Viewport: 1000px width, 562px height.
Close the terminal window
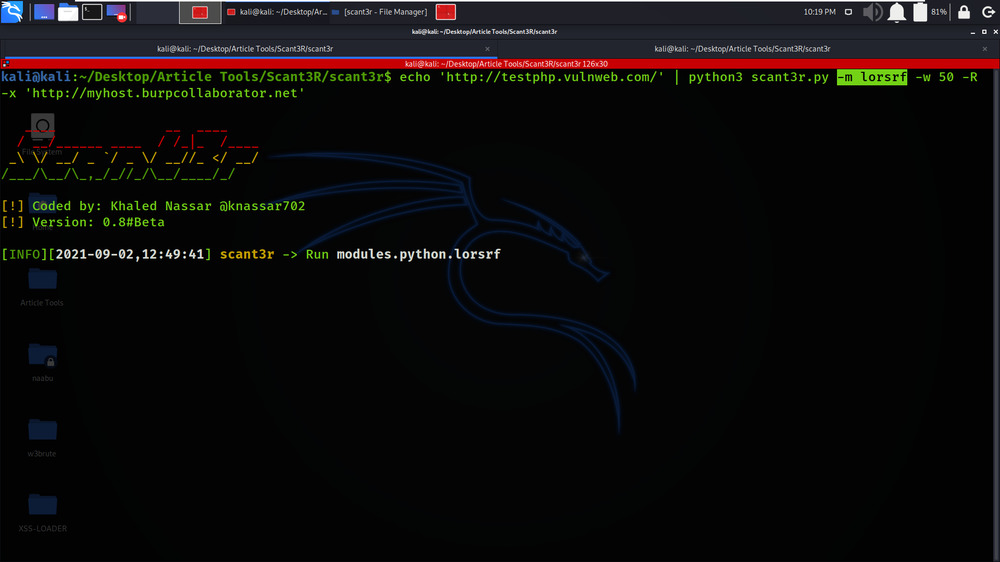995,32
